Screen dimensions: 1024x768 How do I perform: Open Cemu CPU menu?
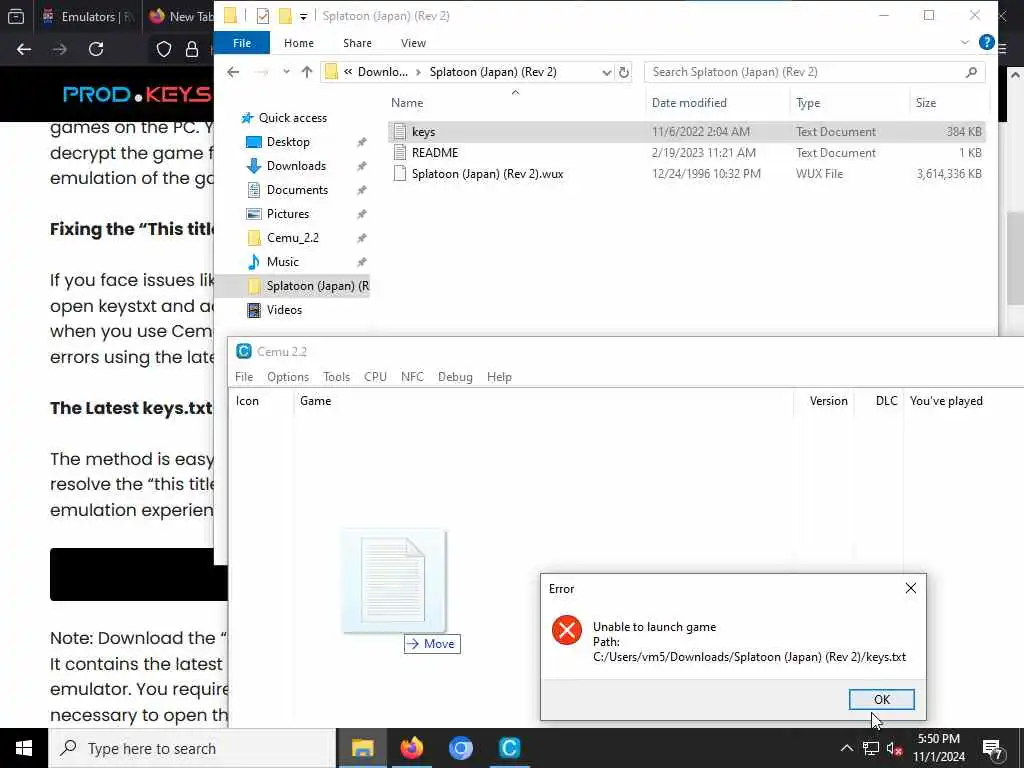click(376, 377)
